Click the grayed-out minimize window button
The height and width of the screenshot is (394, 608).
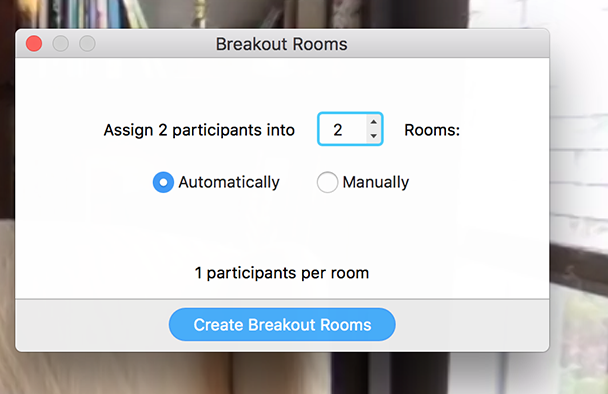point(60,43)
